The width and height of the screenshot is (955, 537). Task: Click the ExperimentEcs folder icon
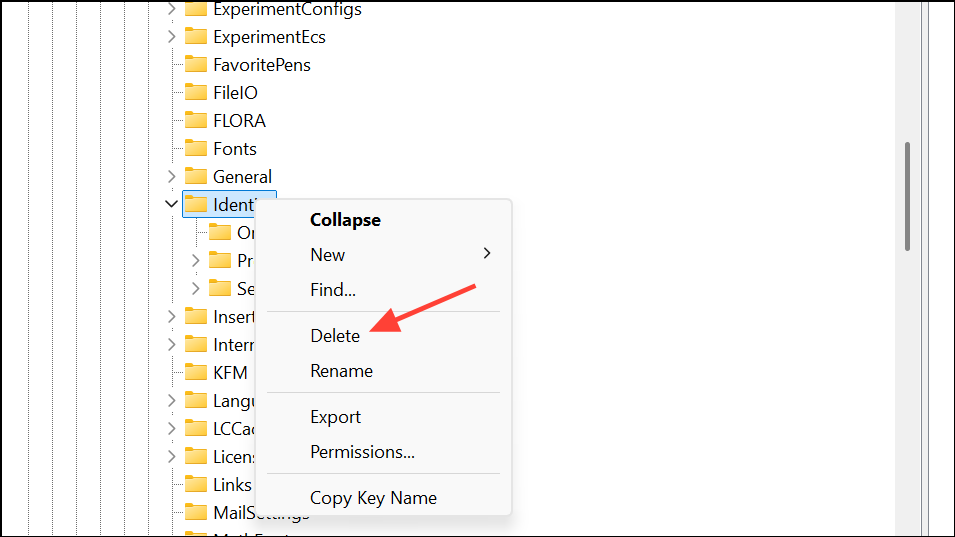coord(196,37)
